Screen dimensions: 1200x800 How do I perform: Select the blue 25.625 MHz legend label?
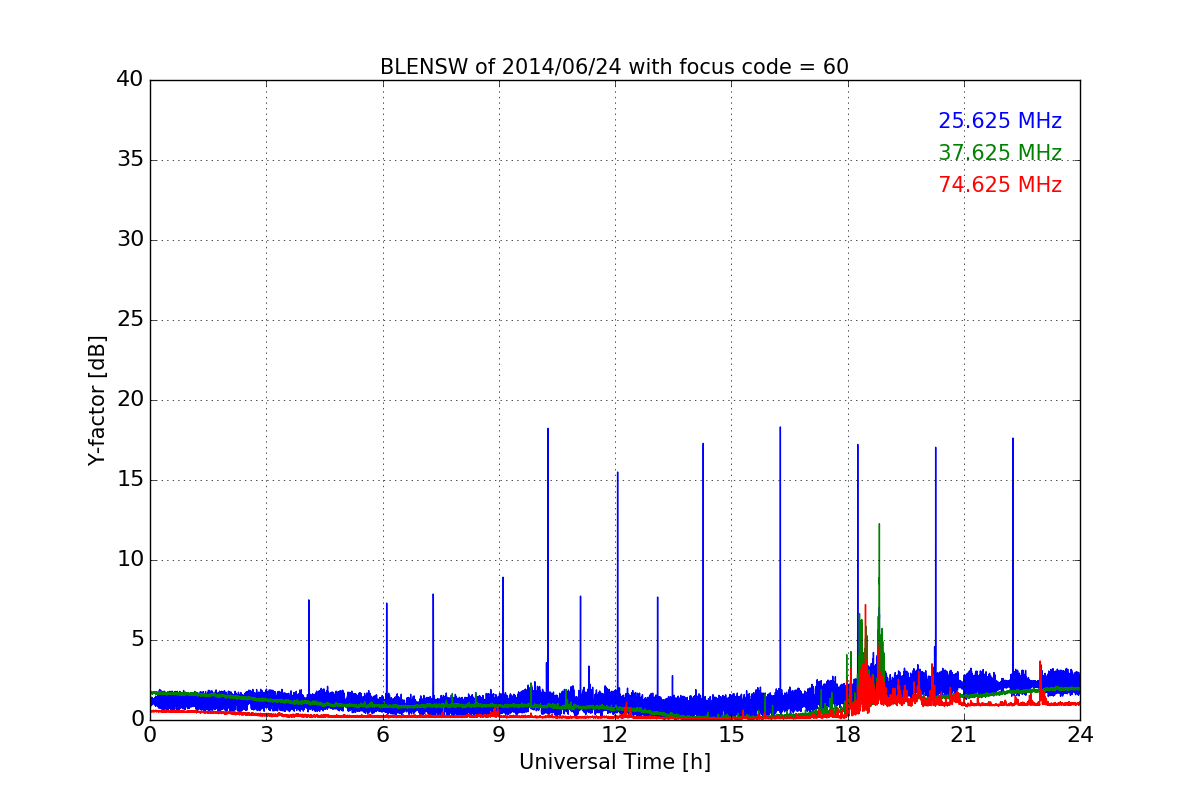(x=1000, y=121)
